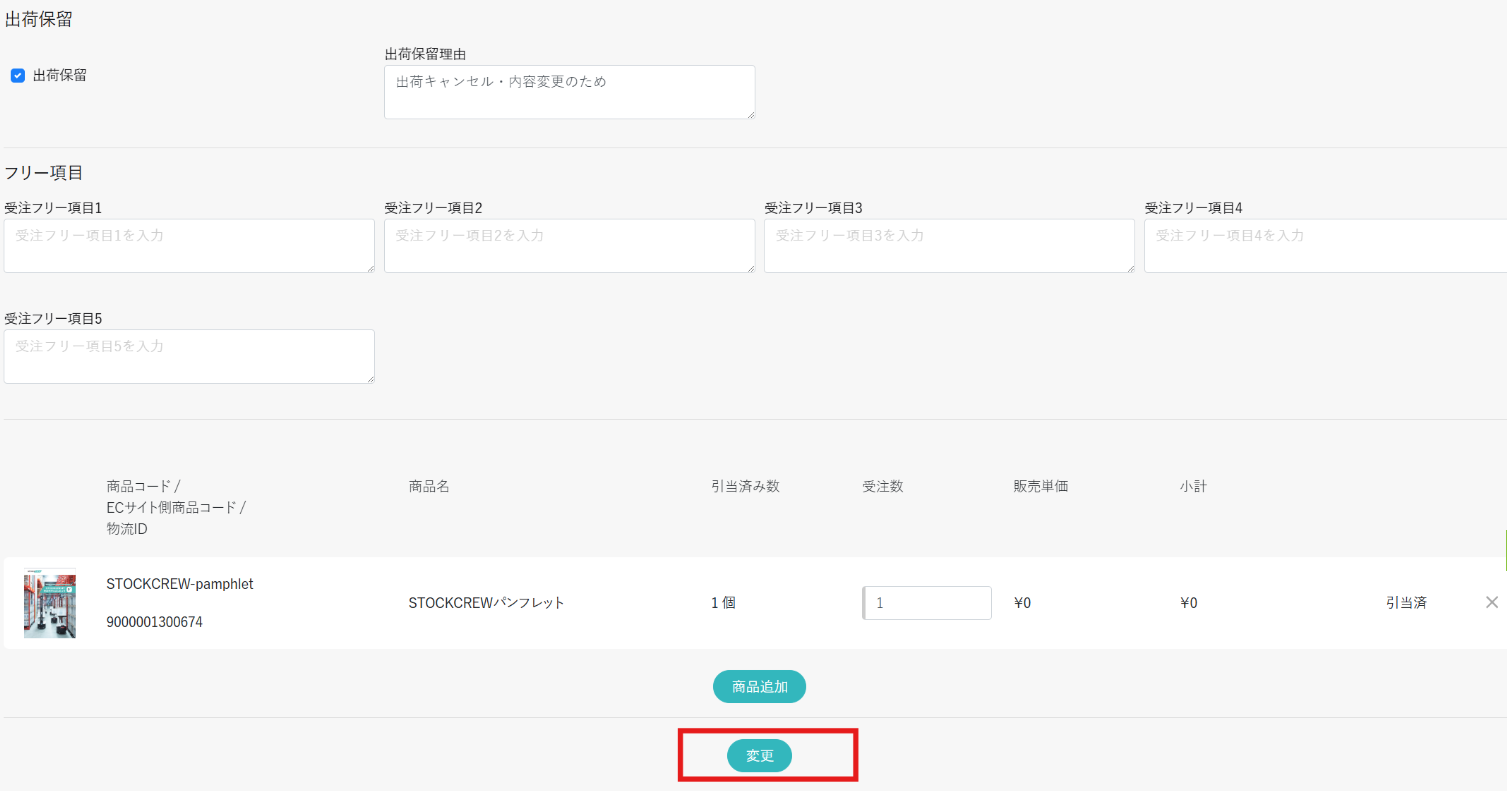Viewport: 1507px width, 791px height.
Task: Click the product name STOCKCREWパンフレット
Action: 486,603
